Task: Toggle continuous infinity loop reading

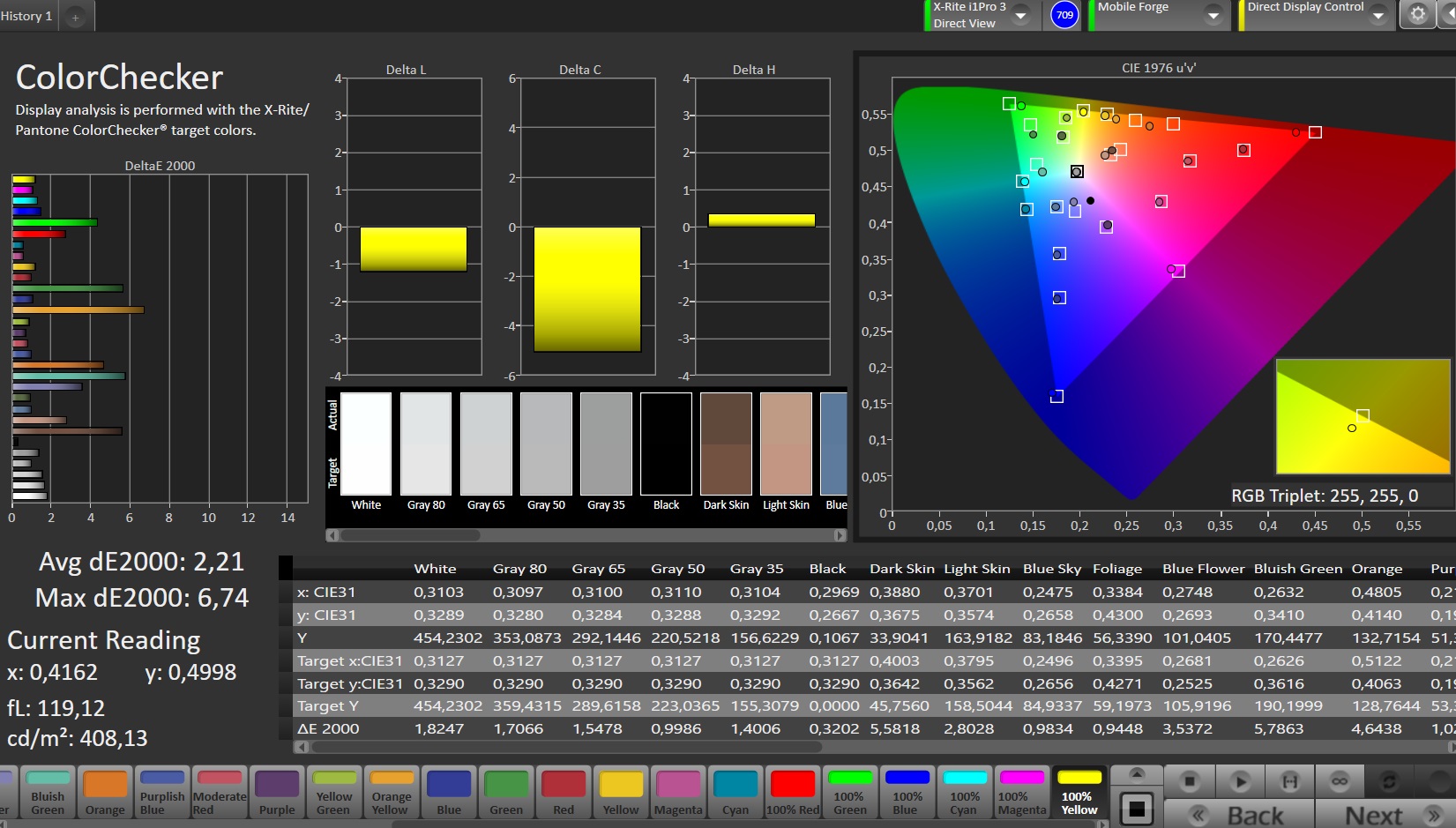Action: click(1339, 781)
